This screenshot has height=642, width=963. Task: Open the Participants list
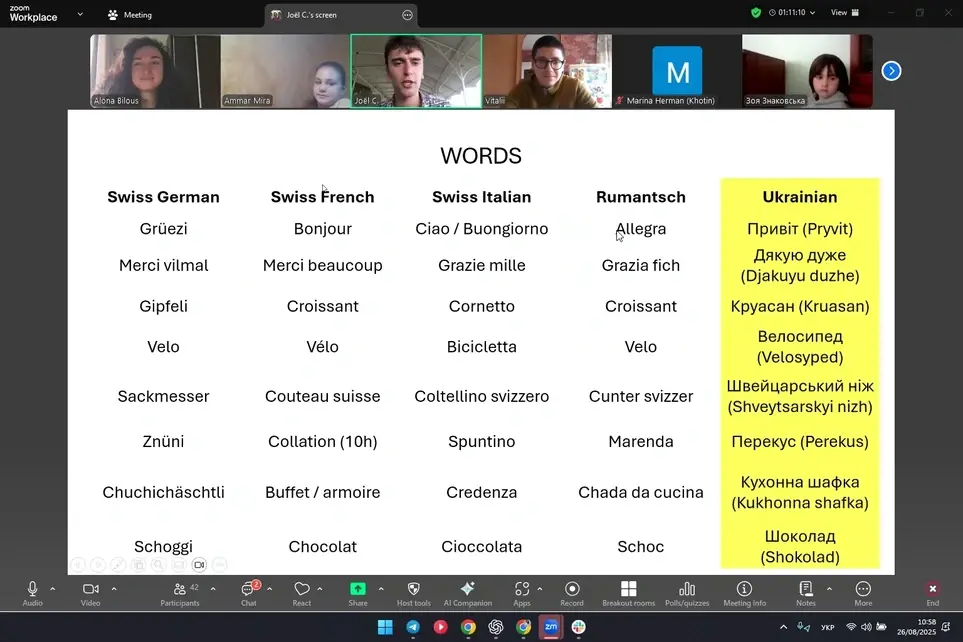(180, 590)
